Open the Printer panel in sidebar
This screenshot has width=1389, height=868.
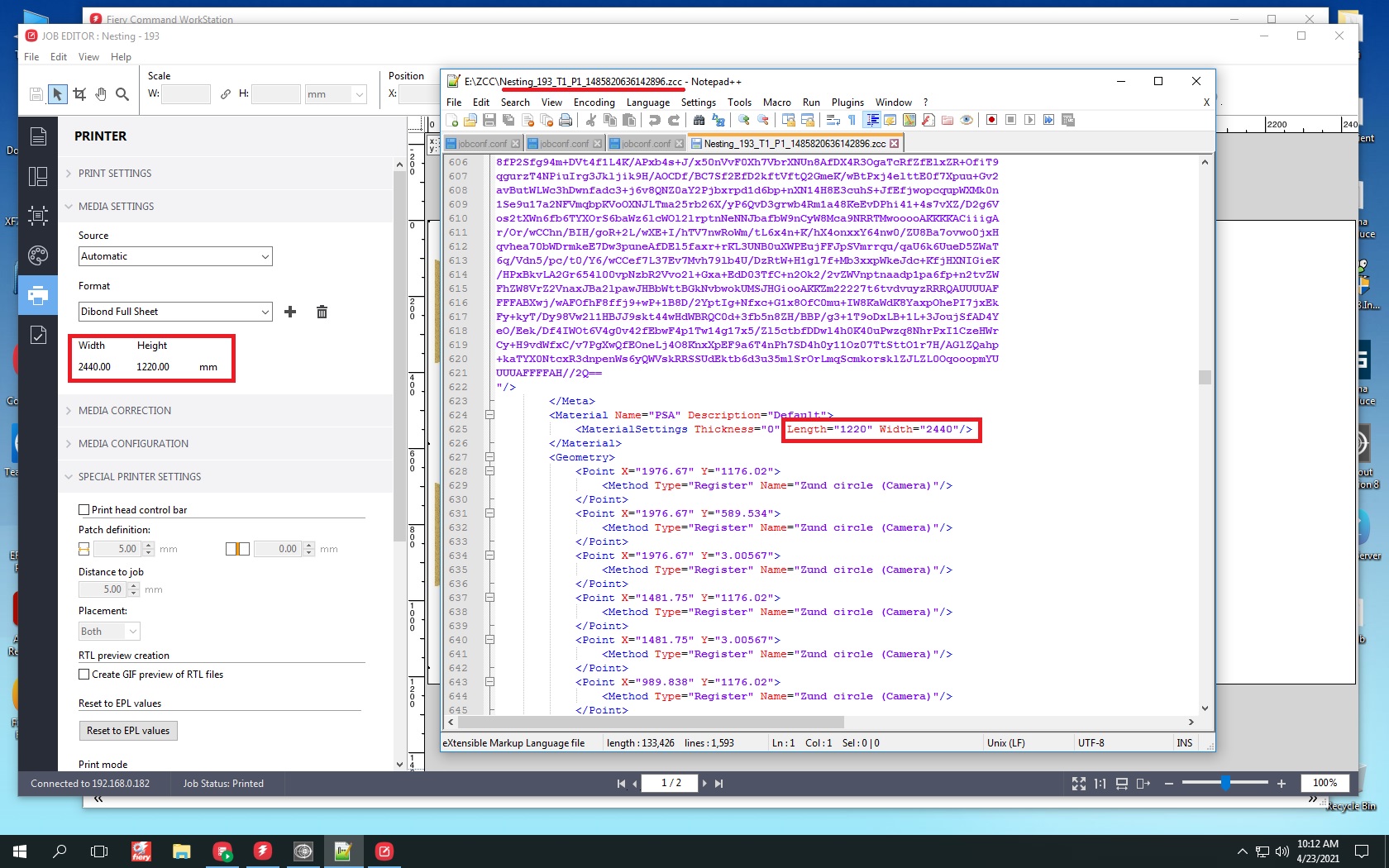38,295
